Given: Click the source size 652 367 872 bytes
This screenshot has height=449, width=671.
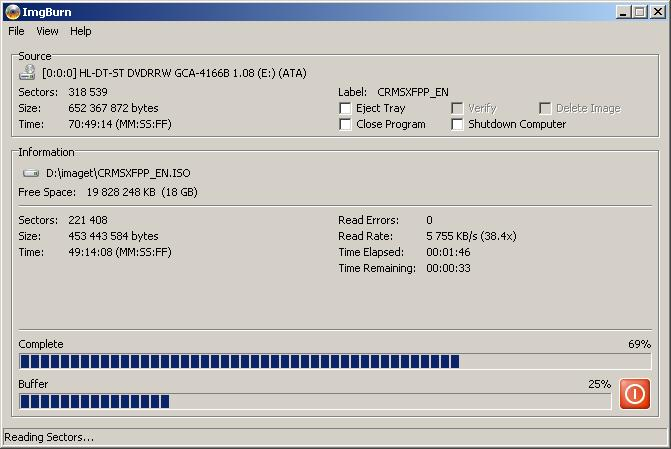Looking at the screenshot, I should (x=113, y=108).
